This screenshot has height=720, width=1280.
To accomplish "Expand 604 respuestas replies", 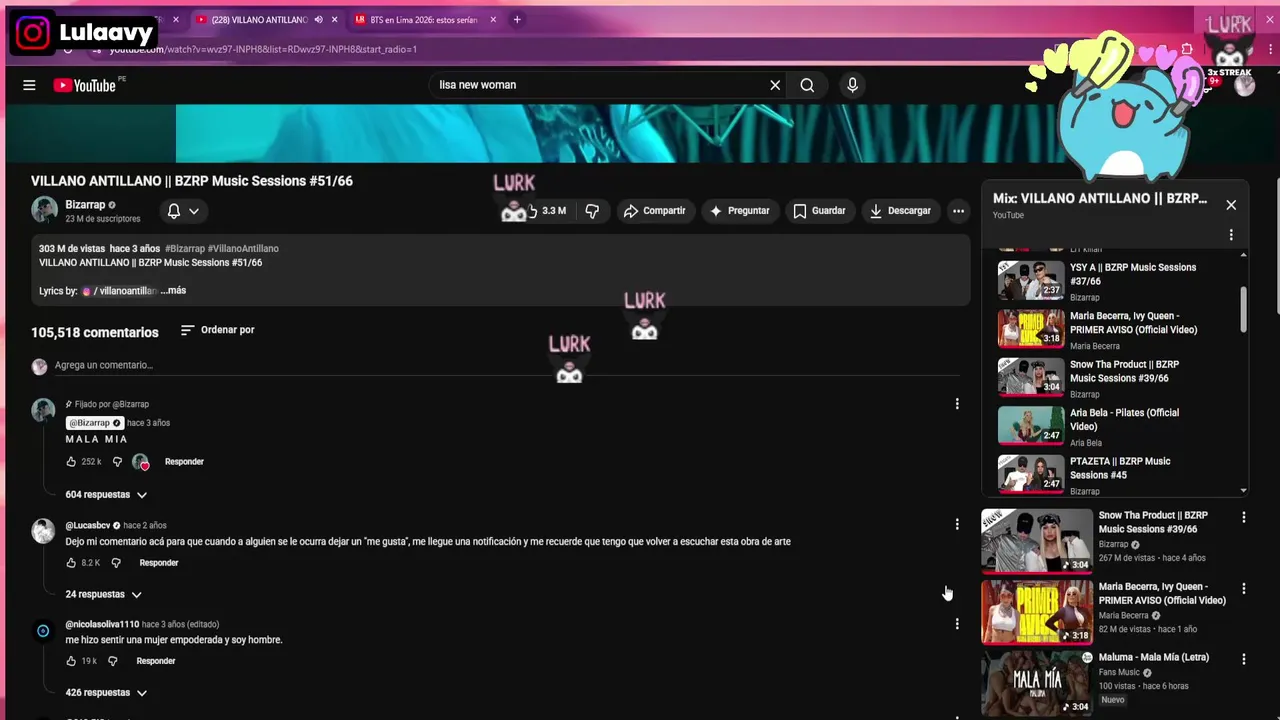I will tap(106, 495).
